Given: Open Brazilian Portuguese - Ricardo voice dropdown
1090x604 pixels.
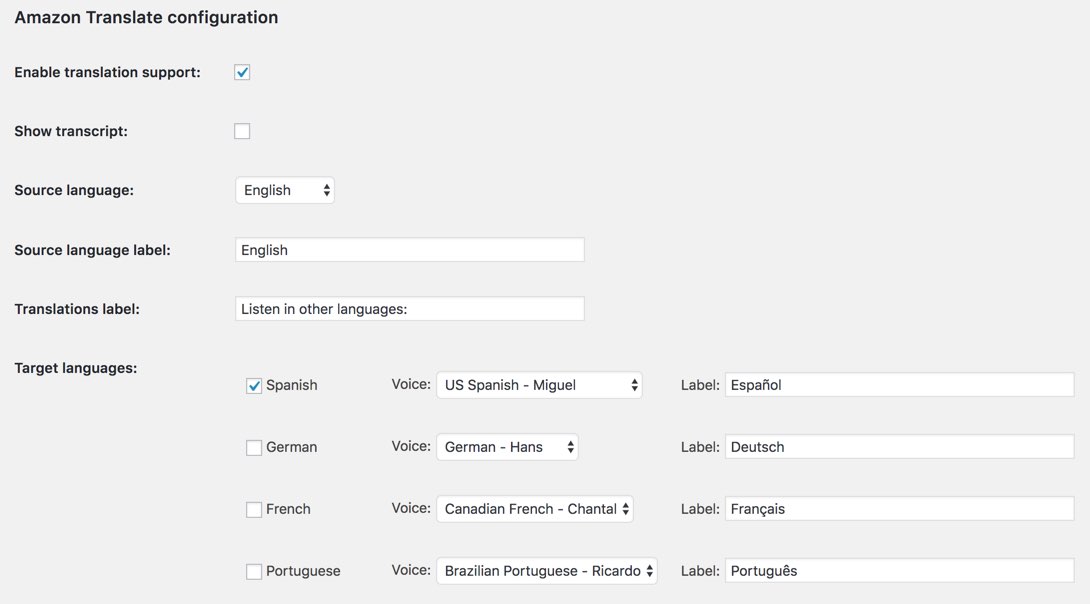Looking at the screenshot, I should 546,571.
